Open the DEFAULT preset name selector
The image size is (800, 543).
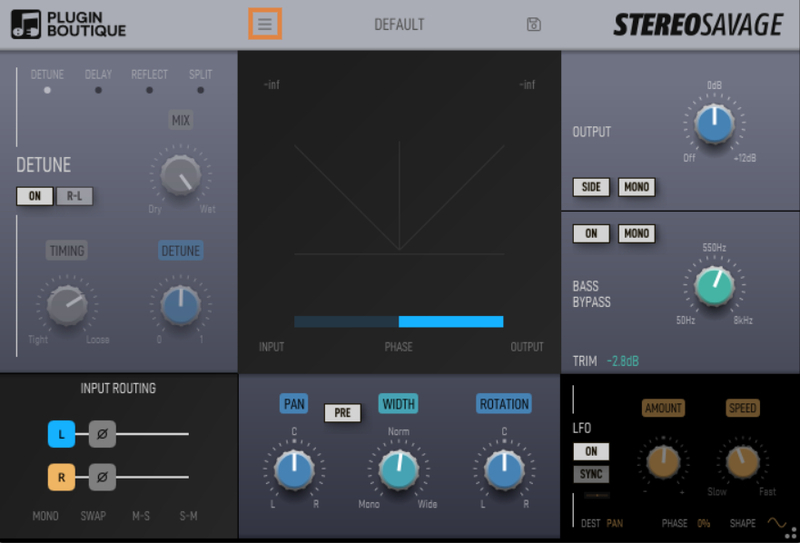coord(399,24)
